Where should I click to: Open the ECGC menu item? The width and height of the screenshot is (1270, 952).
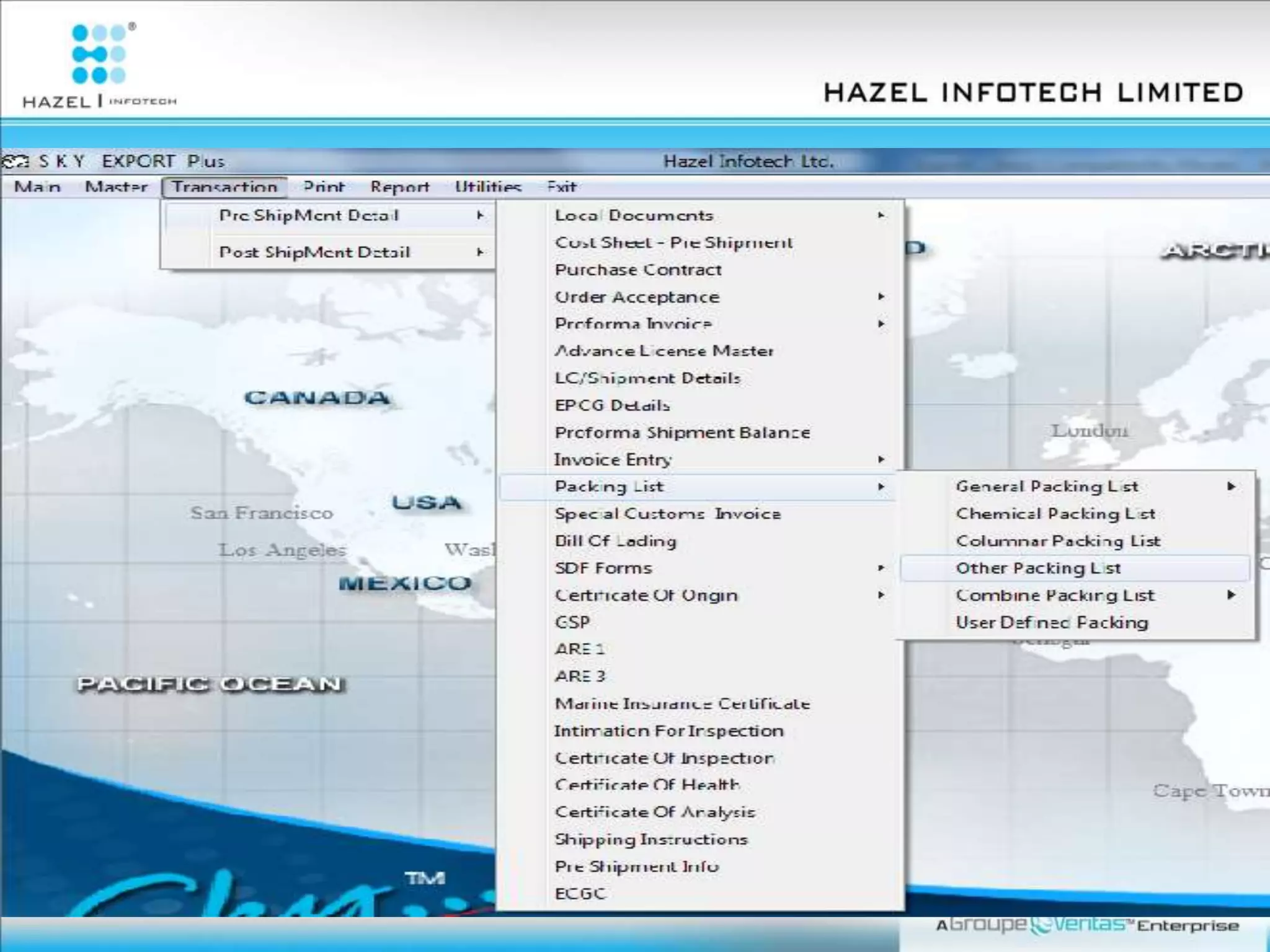(x=580, y=894)
